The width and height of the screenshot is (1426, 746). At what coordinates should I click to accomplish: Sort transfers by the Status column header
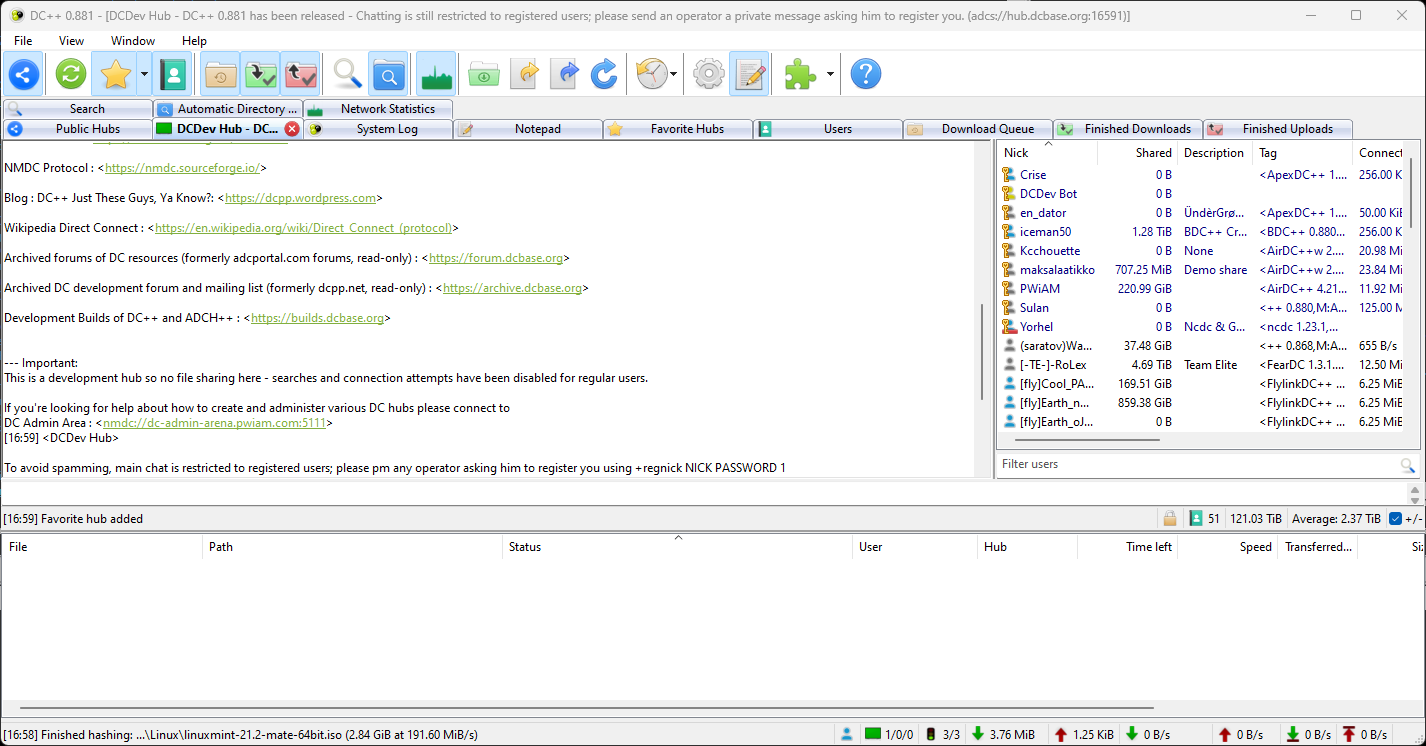pos(678,546)
